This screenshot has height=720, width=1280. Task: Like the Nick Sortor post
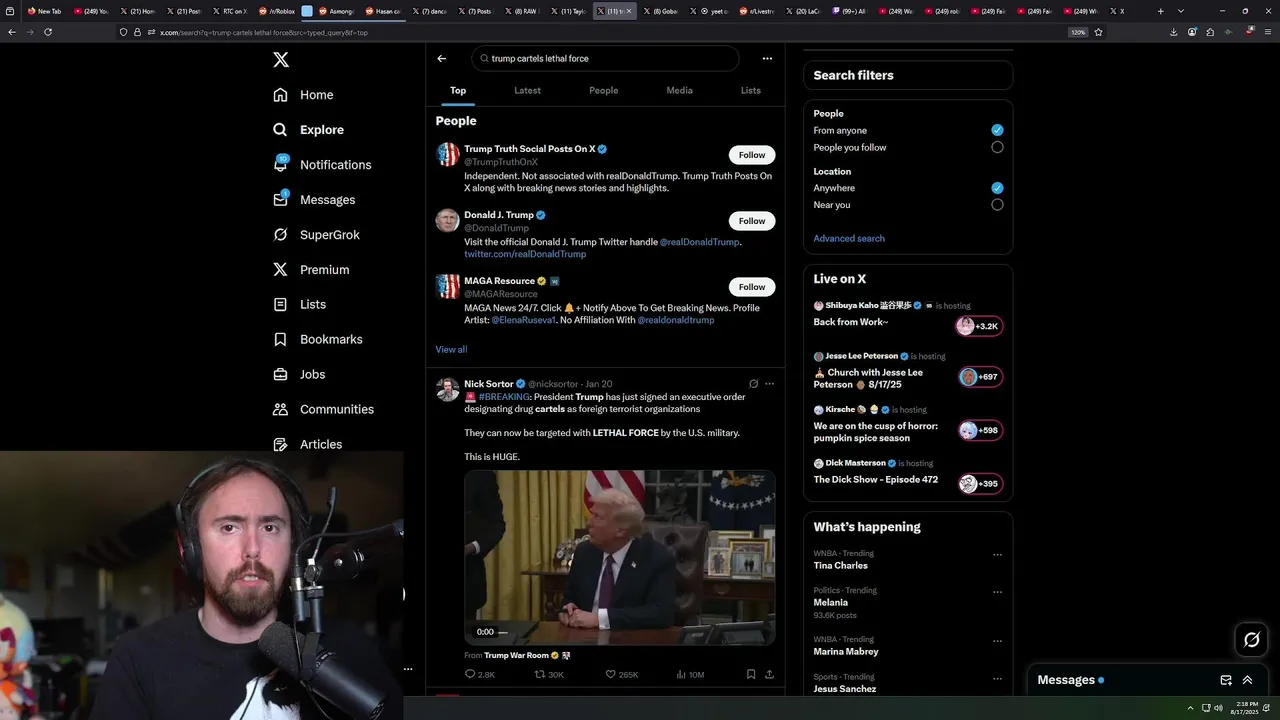click(x=622, y=675)
